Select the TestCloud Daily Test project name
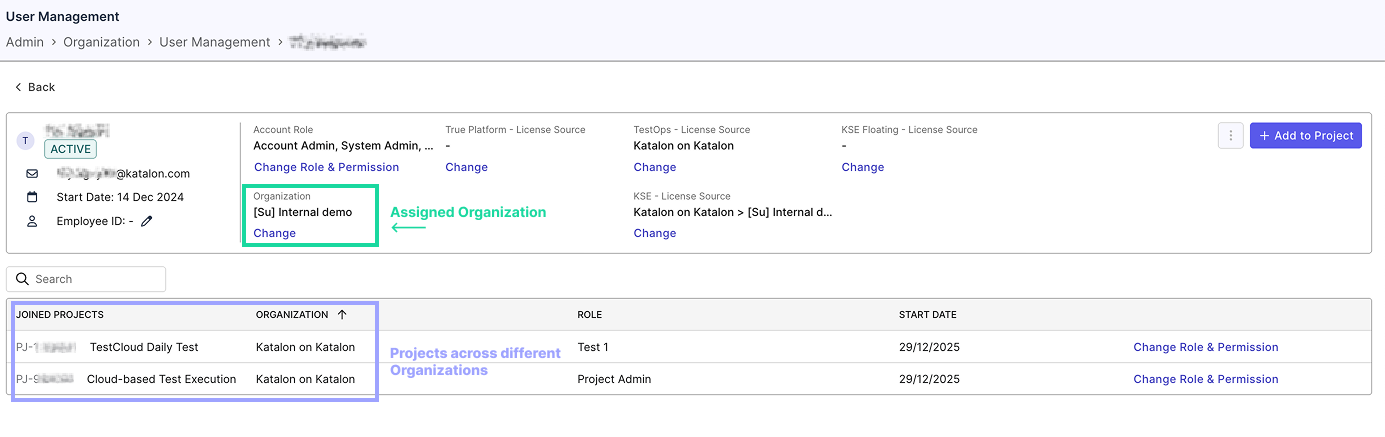 144,347
